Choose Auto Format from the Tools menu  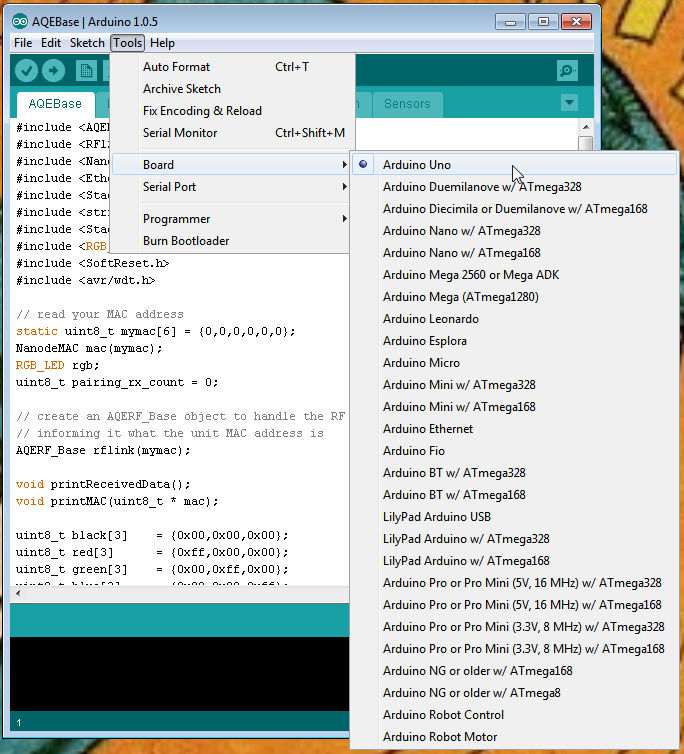coord(233,67)
